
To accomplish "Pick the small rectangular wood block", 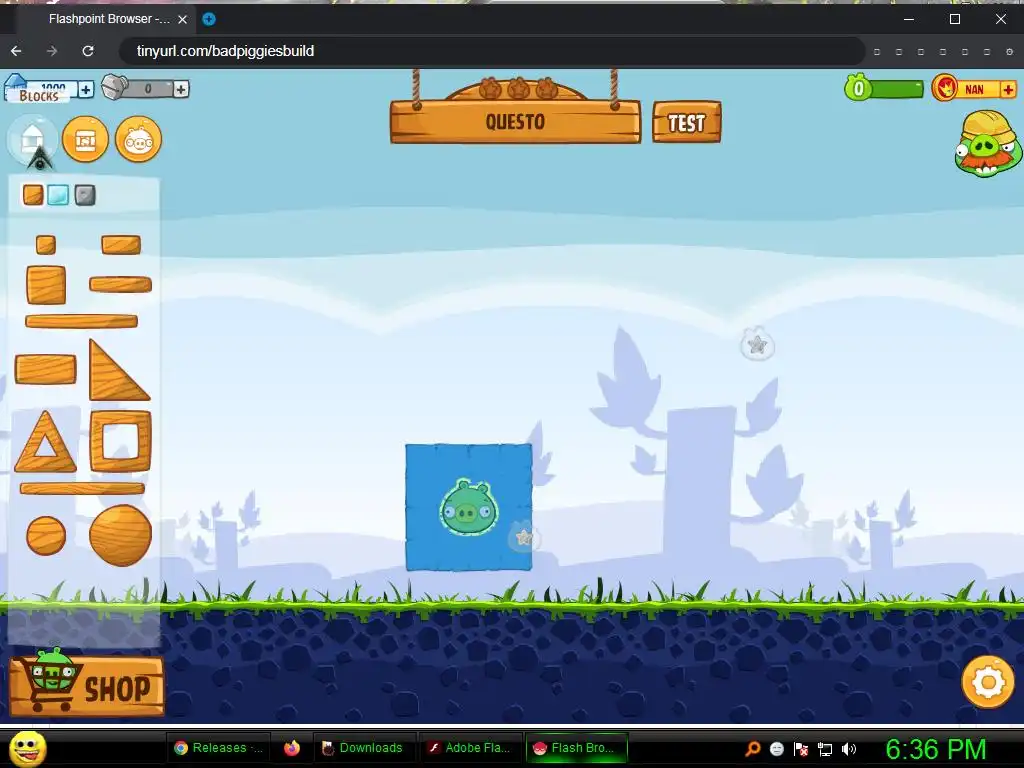I will [x=121, y=245].
